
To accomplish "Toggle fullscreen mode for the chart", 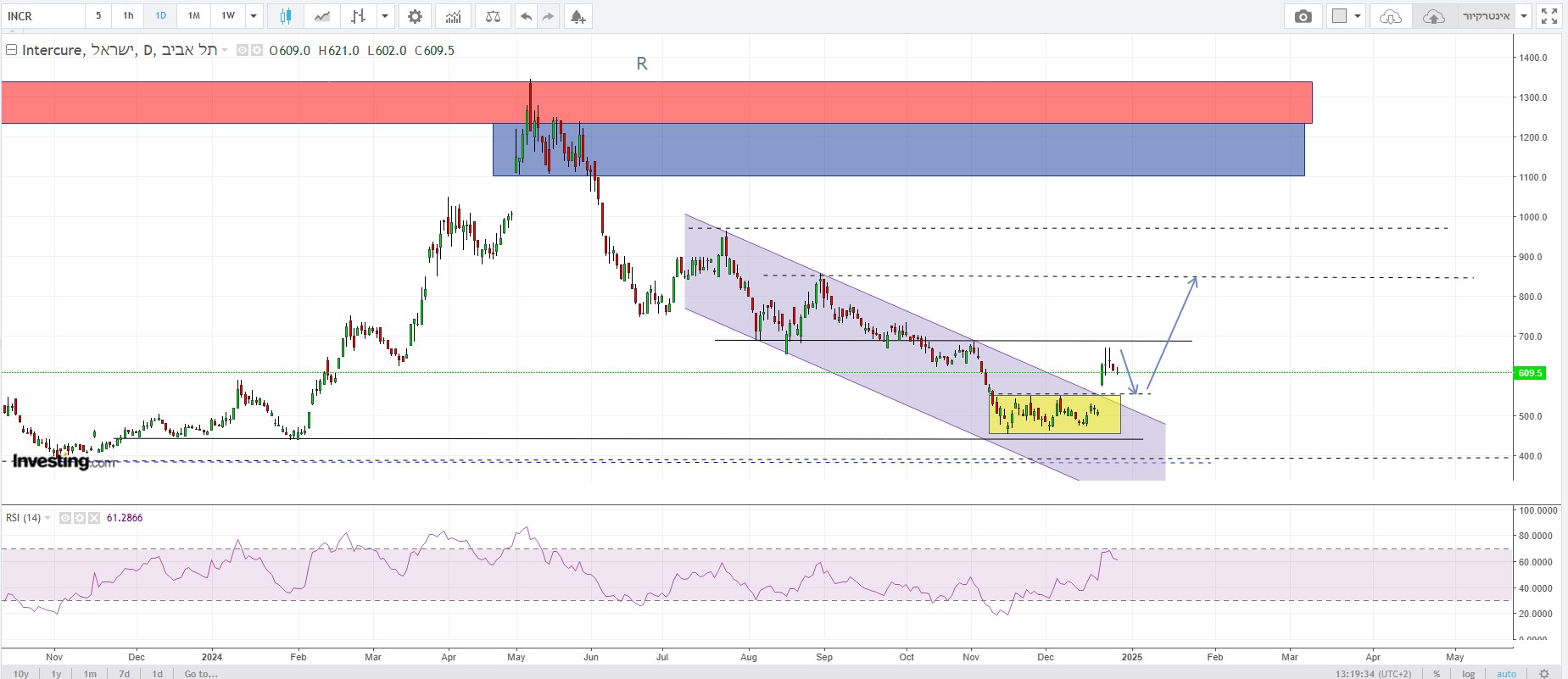I will [x=1549, y=16].
